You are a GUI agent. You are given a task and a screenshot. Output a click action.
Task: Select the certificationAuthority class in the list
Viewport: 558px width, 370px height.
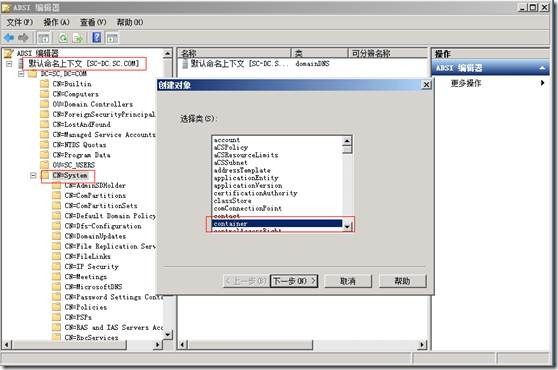point(277,193)
